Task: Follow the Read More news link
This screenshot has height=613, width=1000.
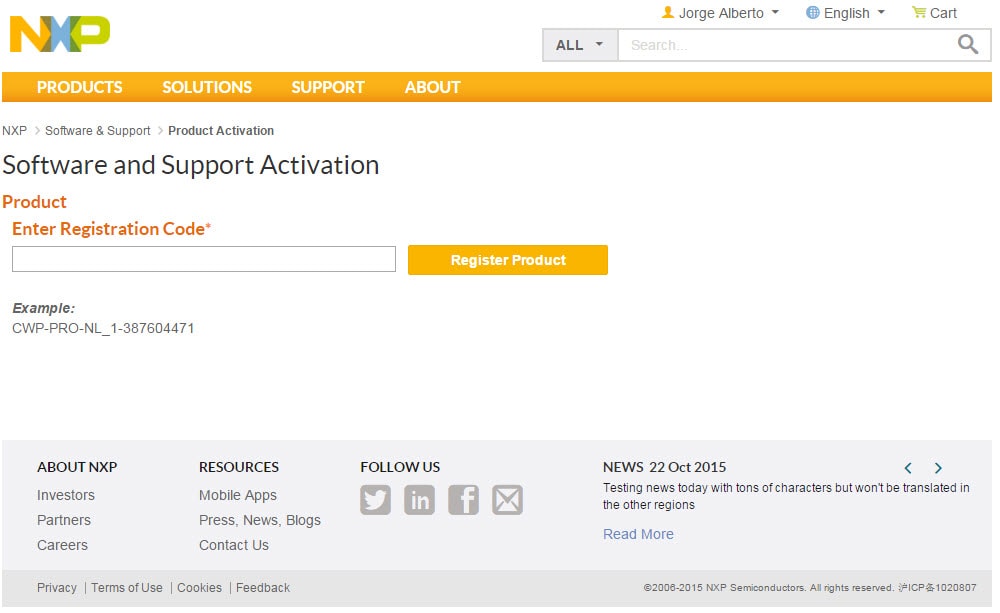Action: pyautogui.click(x=638, y=534)
